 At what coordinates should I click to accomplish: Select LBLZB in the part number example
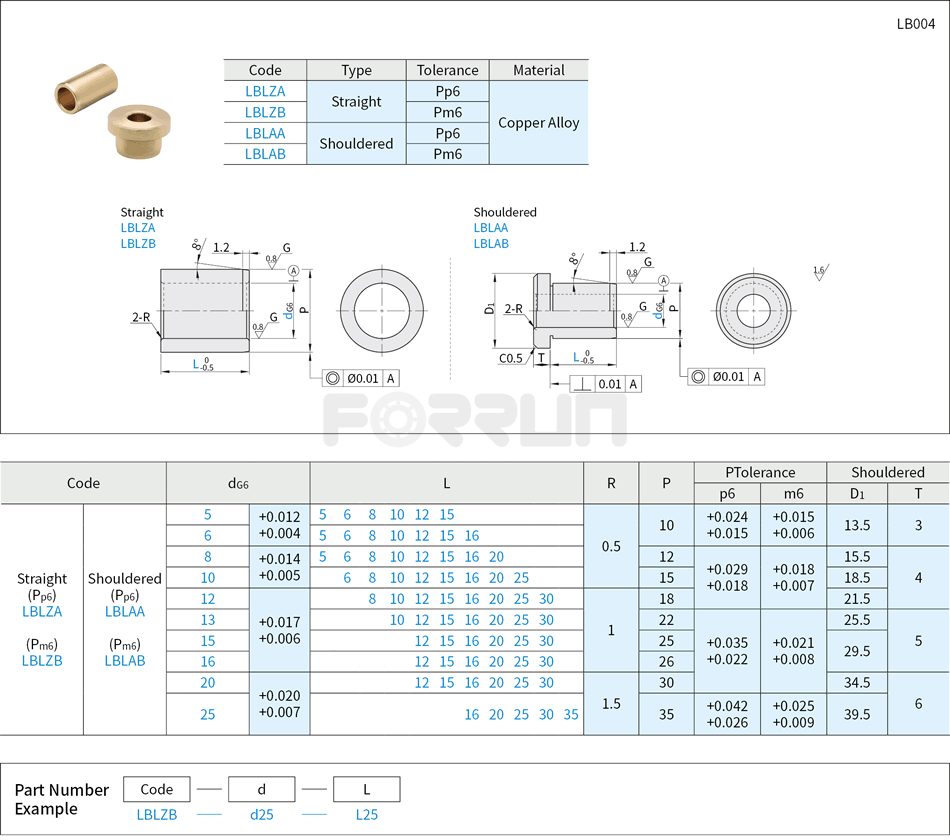click(156, 815)
